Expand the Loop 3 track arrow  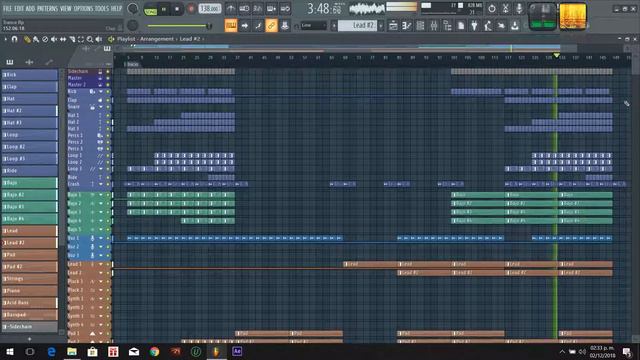pos(101,169)
